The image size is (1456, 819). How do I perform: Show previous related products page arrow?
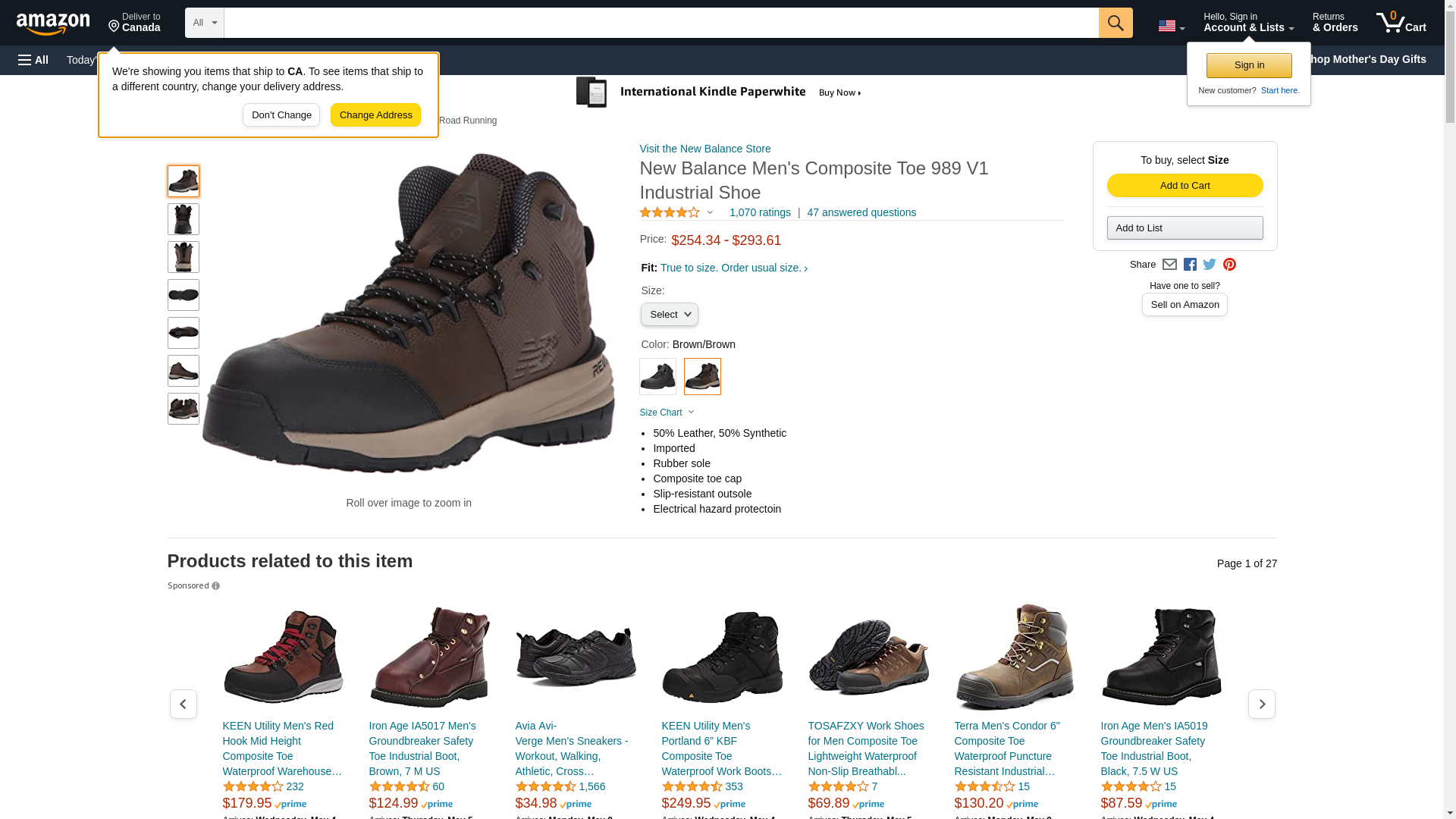tap(183, 704)
